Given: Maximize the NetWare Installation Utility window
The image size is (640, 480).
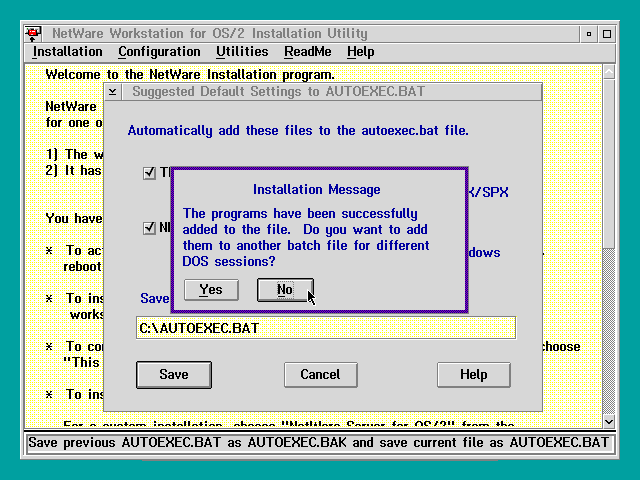Looking at the screenshot, I should point(607,34).
